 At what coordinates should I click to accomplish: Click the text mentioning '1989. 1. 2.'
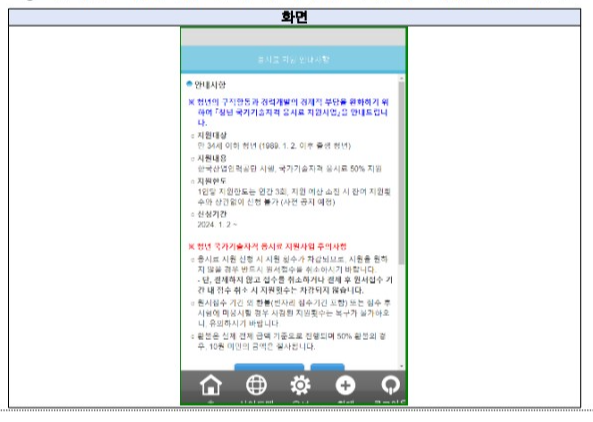click(x=274, y=146)
